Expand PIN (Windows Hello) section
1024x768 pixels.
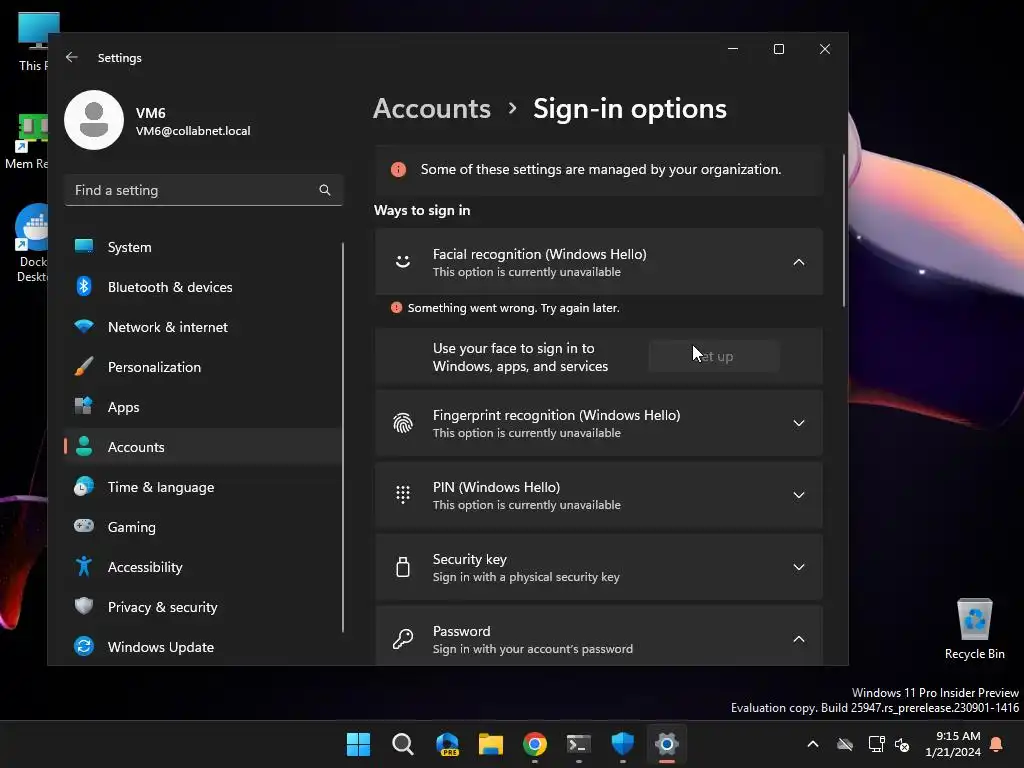799,495
